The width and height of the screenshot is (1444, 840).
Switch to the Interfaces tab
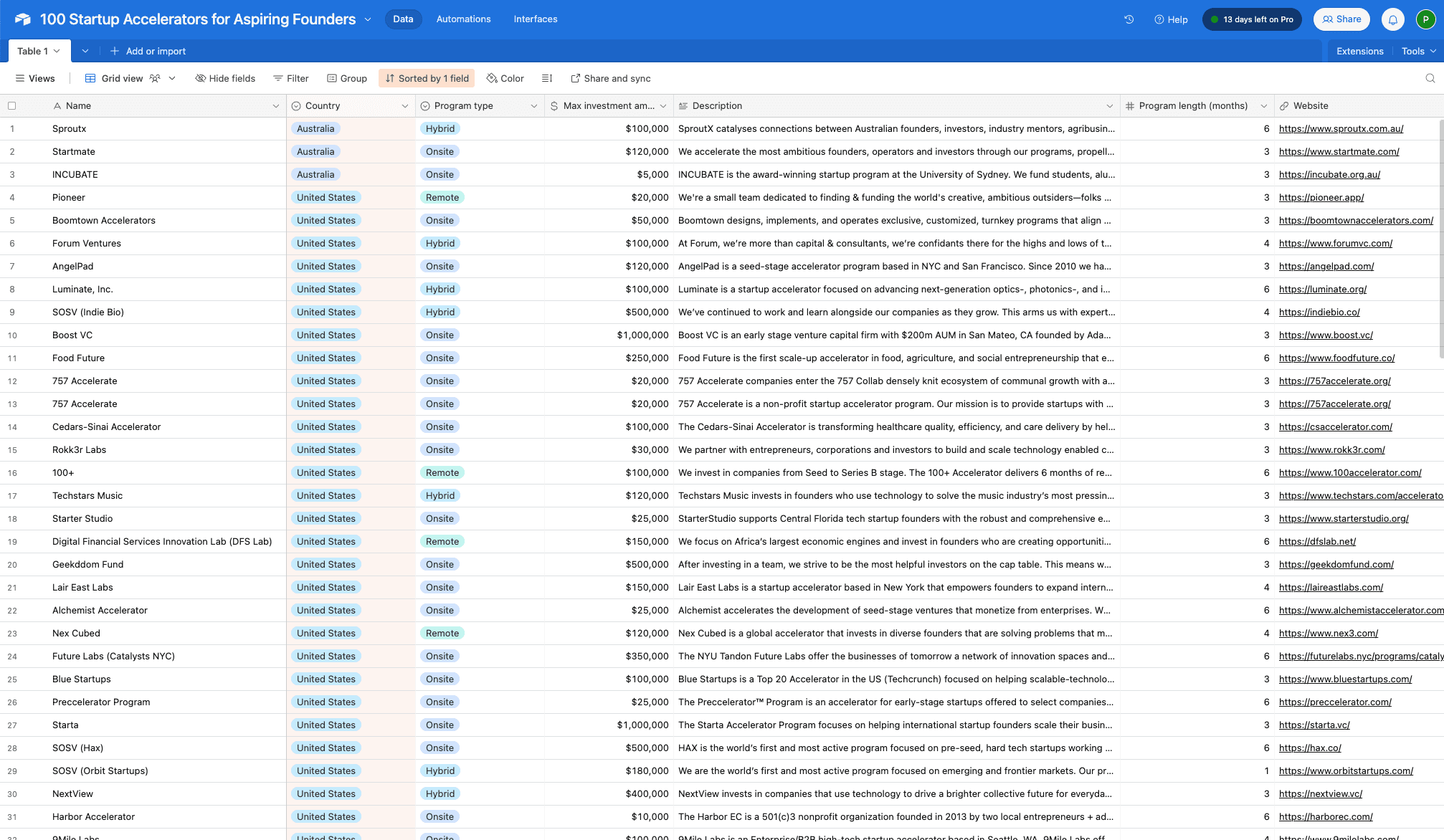click(535, 19)
